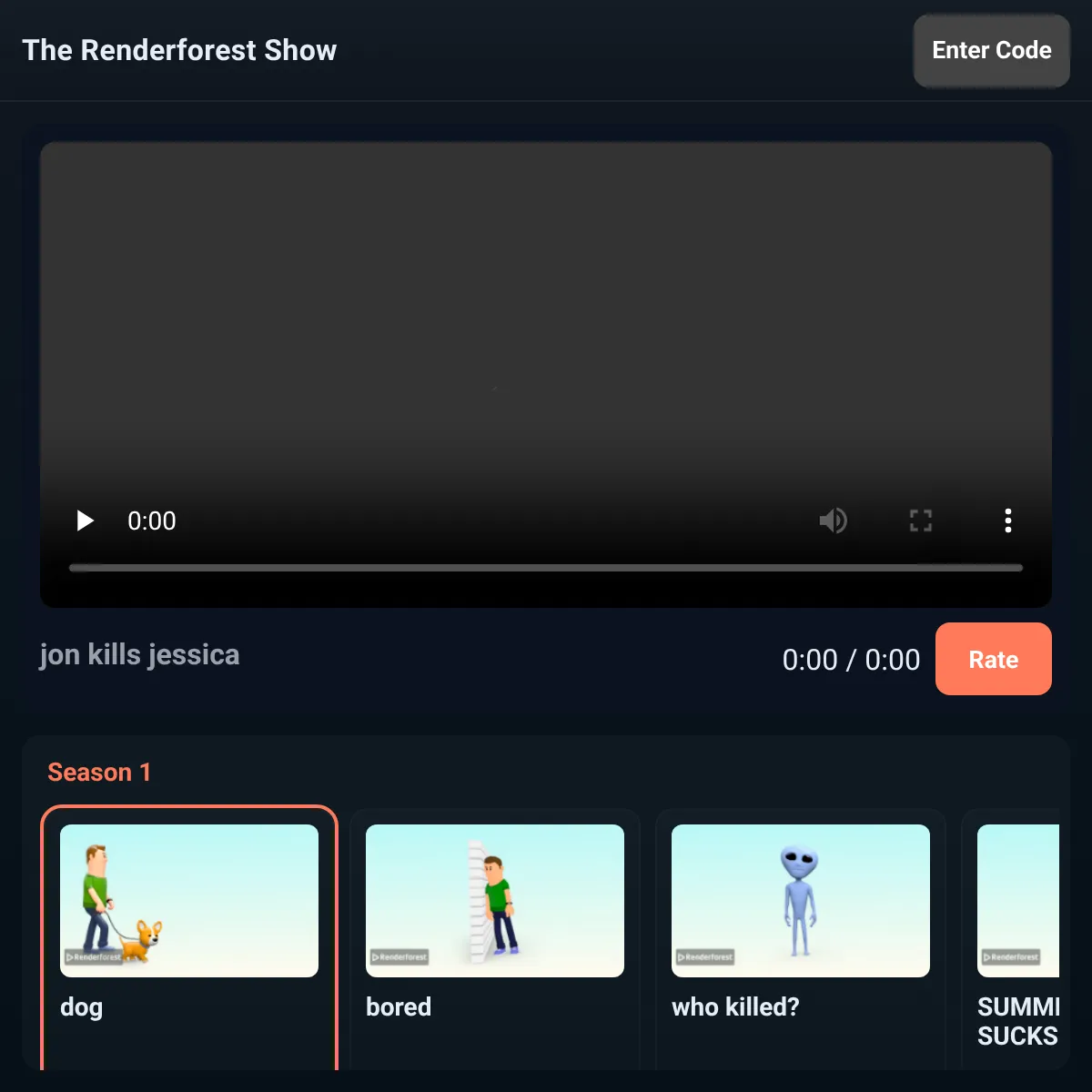Enter fullscreen video mode
This screenshot has width=1092, height=1092.
[921, 521]
